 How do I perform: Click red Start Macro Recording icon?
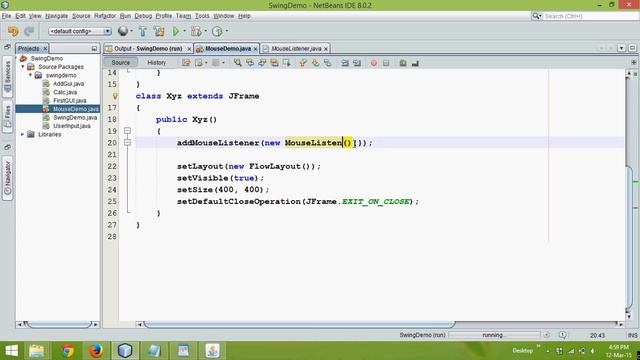click(x=373, y=63)
